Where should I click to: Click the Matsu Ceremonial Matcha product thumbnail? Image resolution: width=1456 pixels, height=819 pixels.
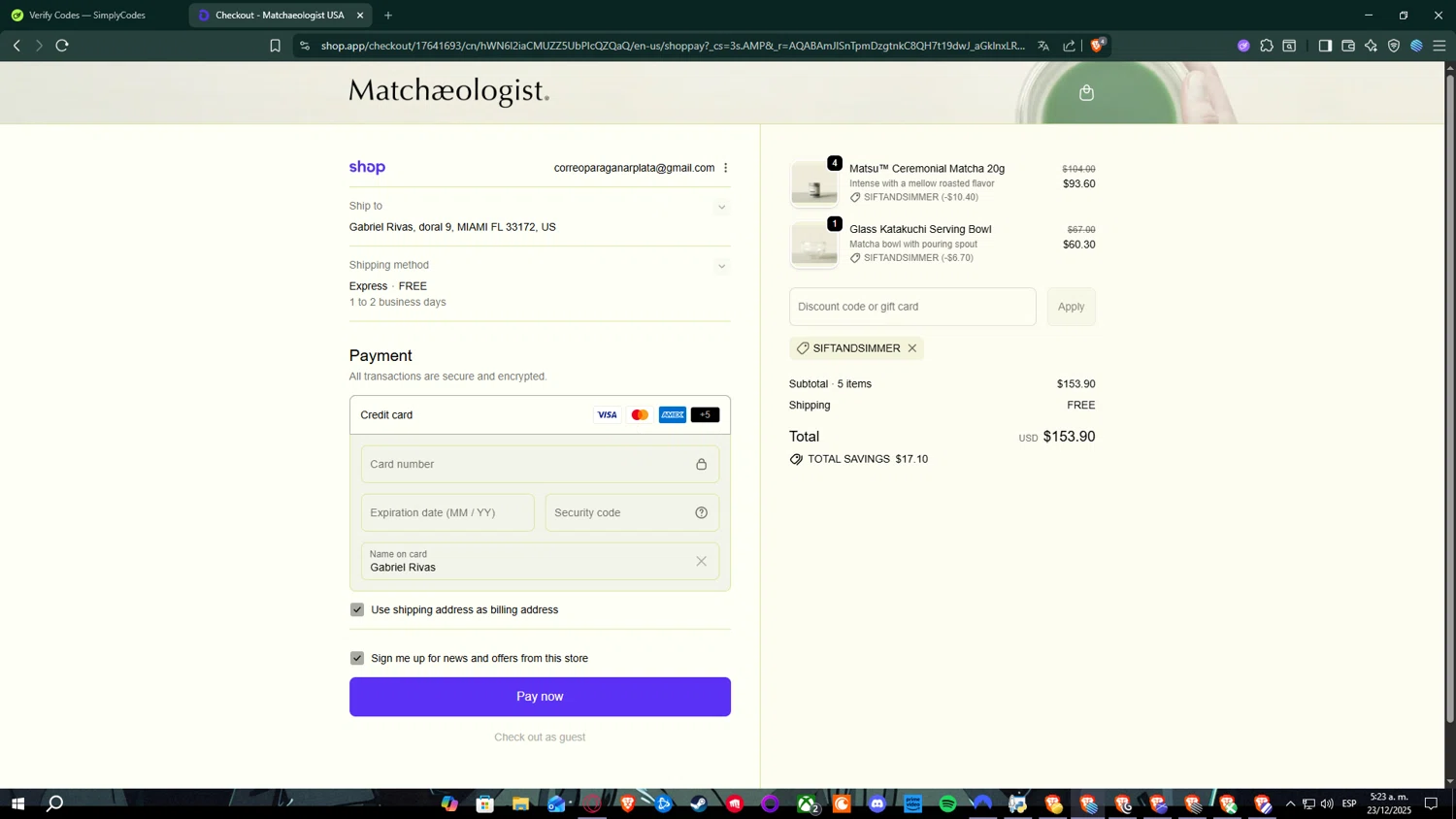(x=813, y=183)
